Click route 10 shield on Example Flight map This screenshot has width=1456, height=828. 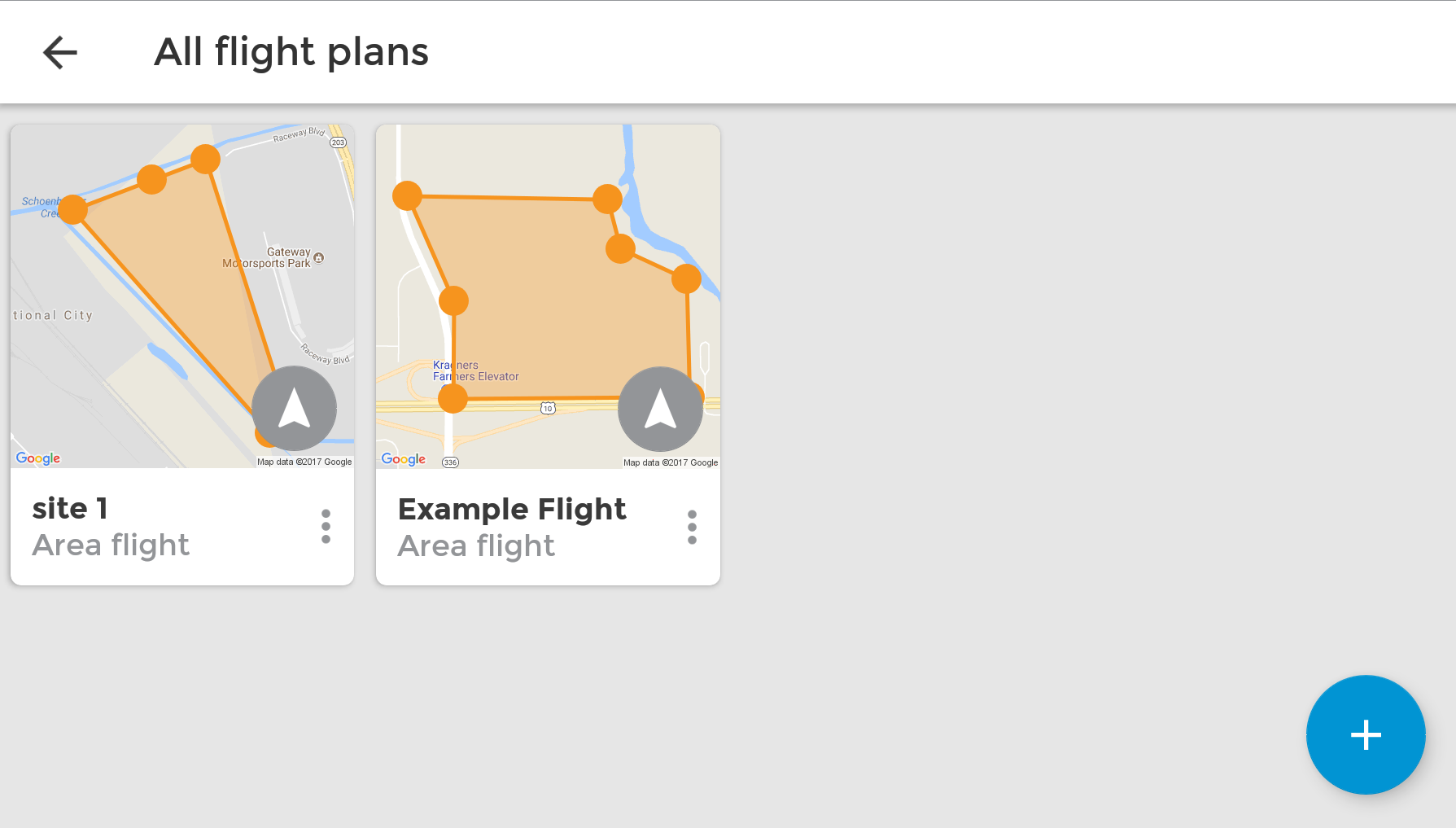click(549, 408)
